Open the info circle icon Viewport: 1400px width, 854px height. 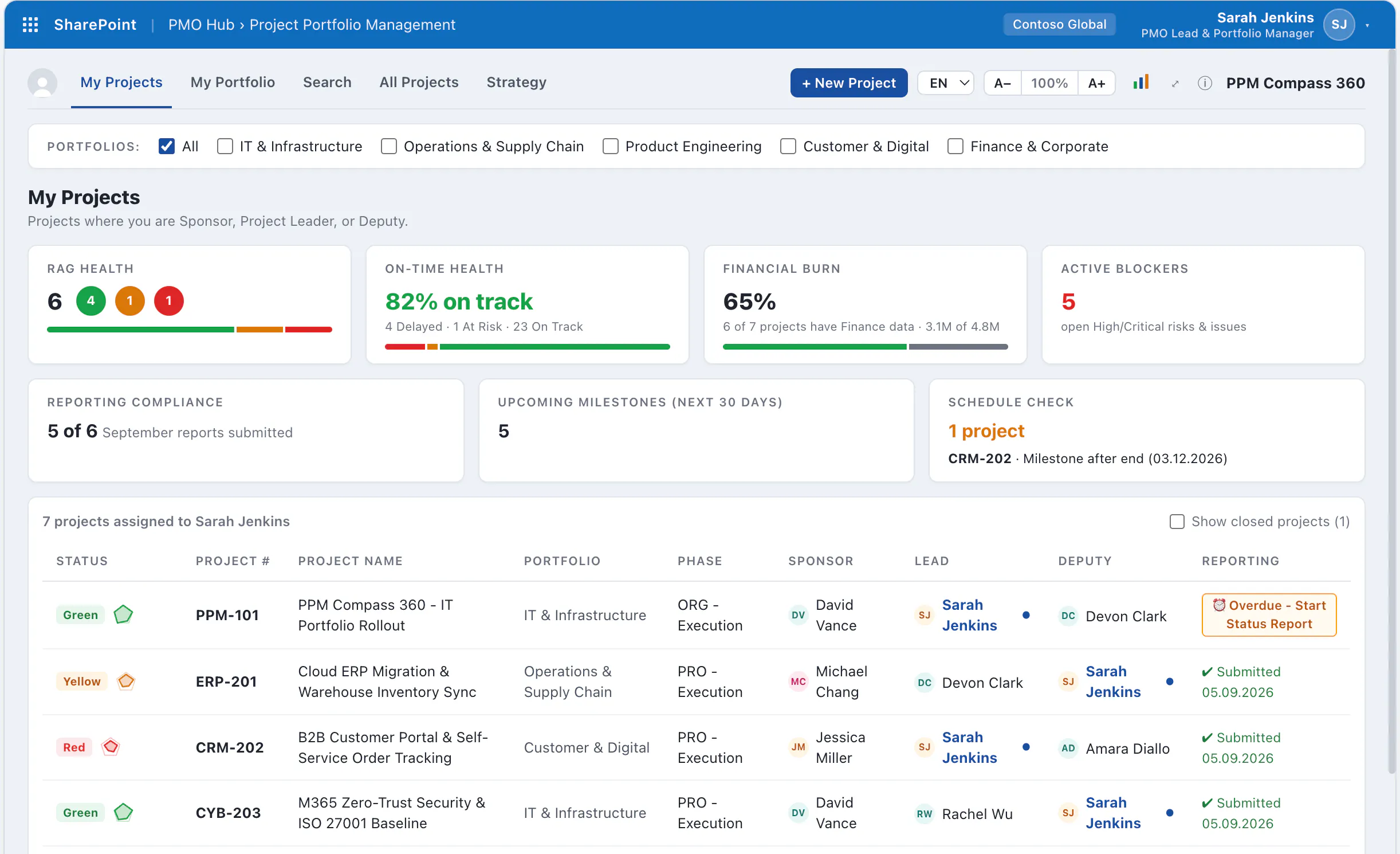coord(1205,83)
